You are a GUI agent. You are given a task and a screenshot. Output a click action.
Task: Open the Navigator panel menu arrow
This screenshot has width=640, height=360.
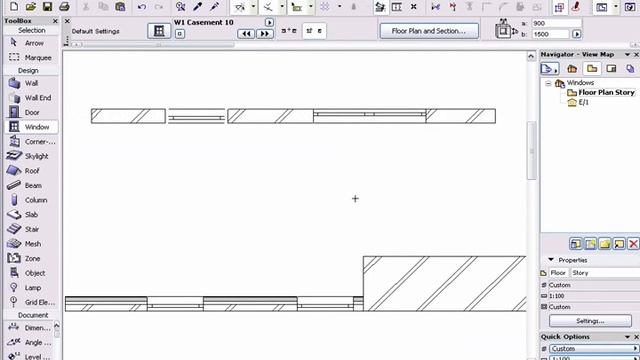(x=627, y=54)
